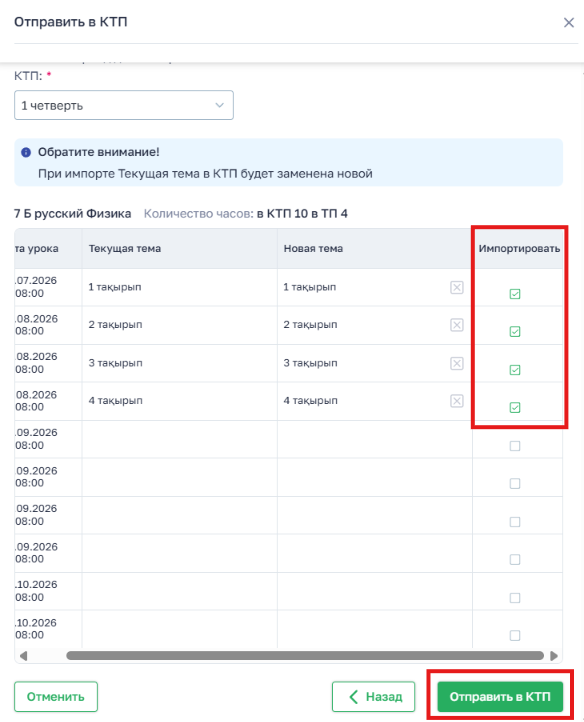Click the Отменить button
This screenshot has height=722, width=584.
tap(56, 697)
